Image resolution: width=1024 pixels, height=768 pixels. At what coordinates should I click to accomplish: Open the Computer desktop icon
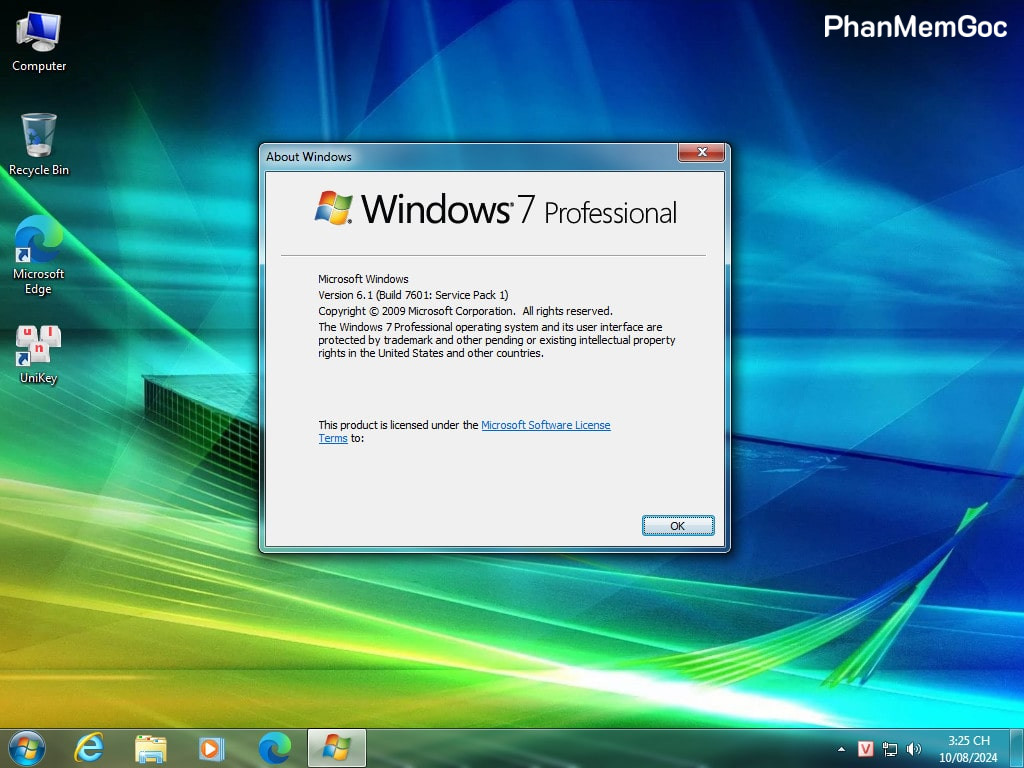click(x=39, y=42)
